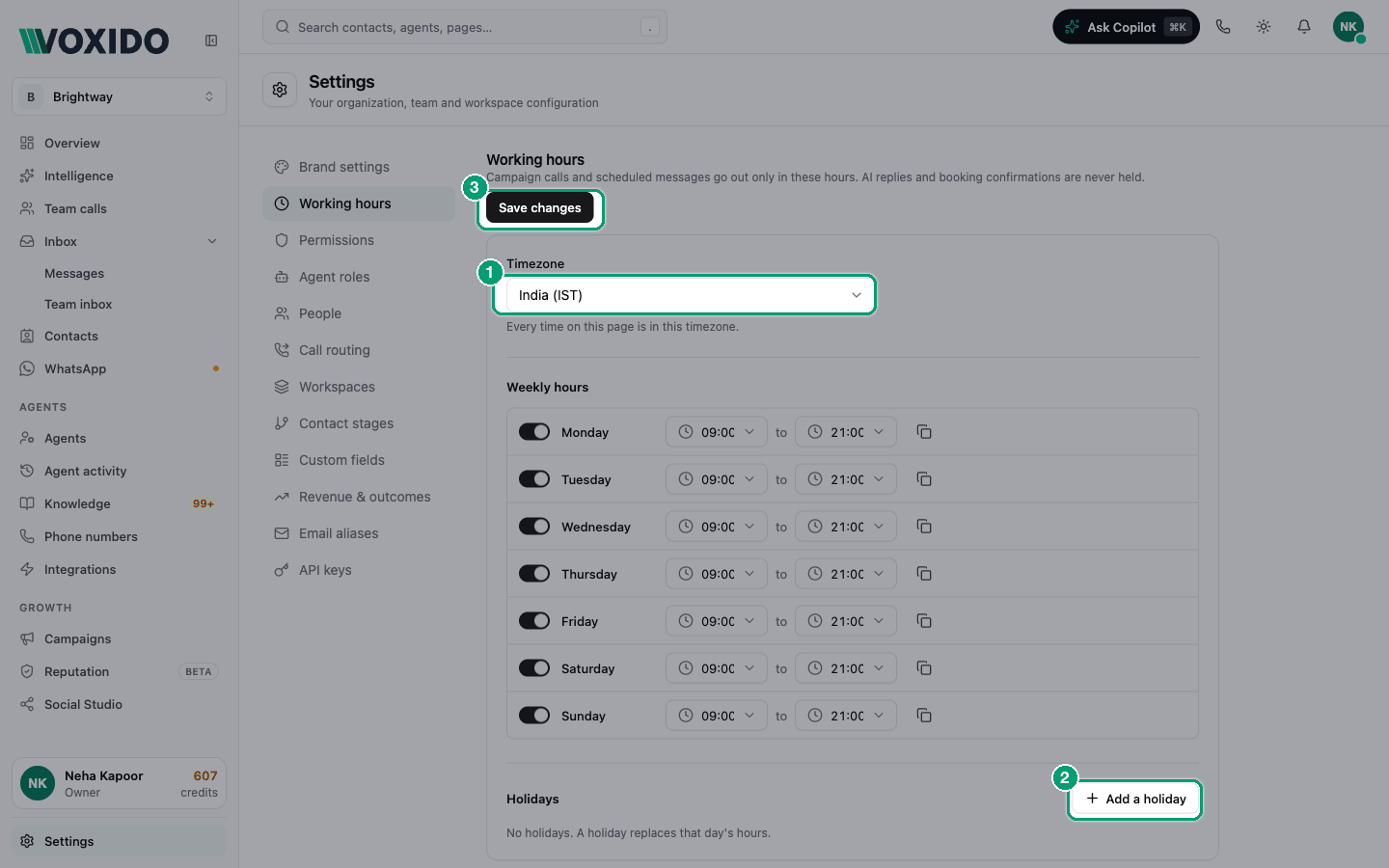
Task: Copy Sunday hours using copy icon
Action: pyautogui.click(x=924, y=716)
